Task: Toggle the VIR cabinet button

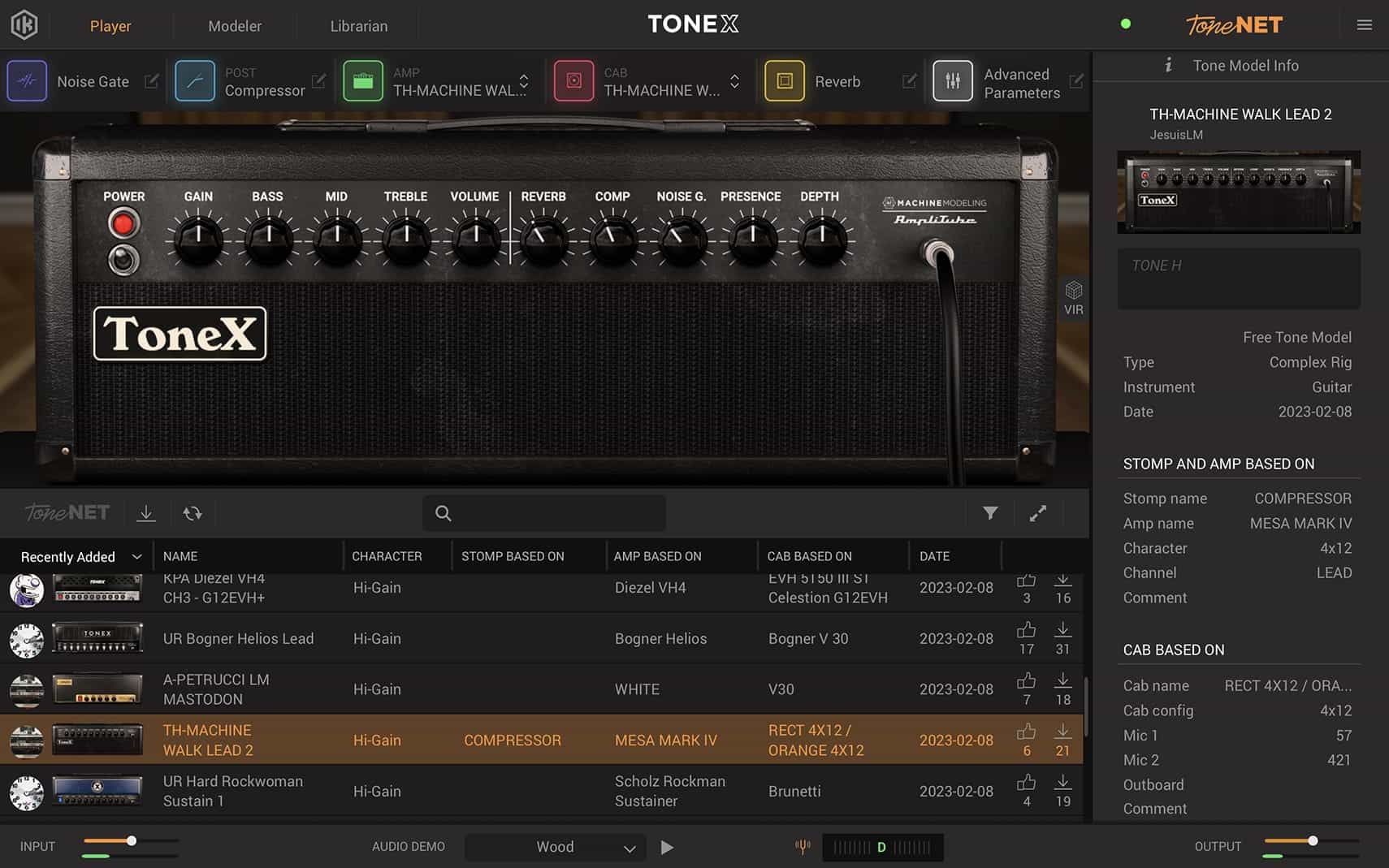Action: tap(1074, 298)
